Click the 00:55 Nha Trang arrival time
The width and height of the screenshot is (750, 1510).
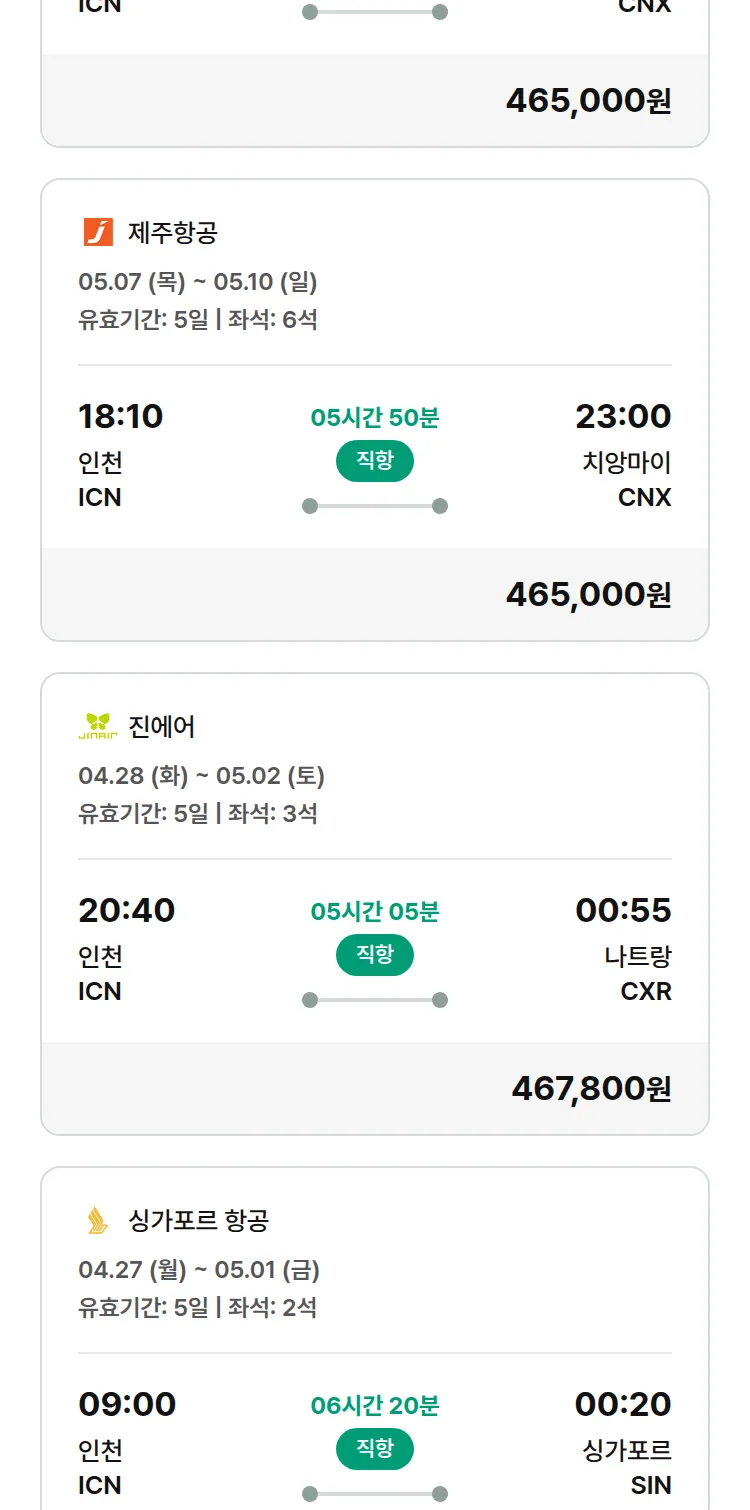pyautogui.click(x=623, y=910)
